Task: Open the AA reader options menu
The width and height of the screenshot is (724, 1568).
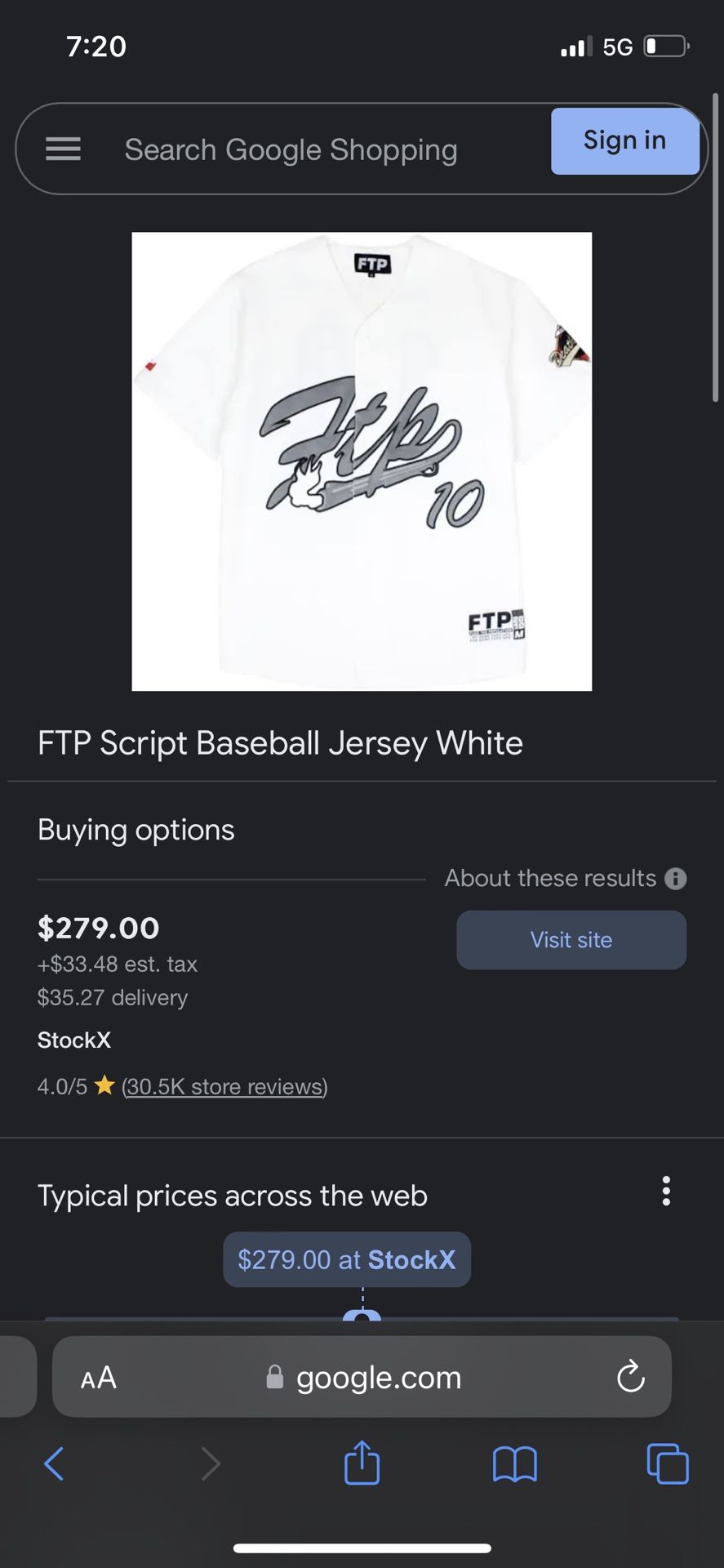Action: tap(99, 1379)
